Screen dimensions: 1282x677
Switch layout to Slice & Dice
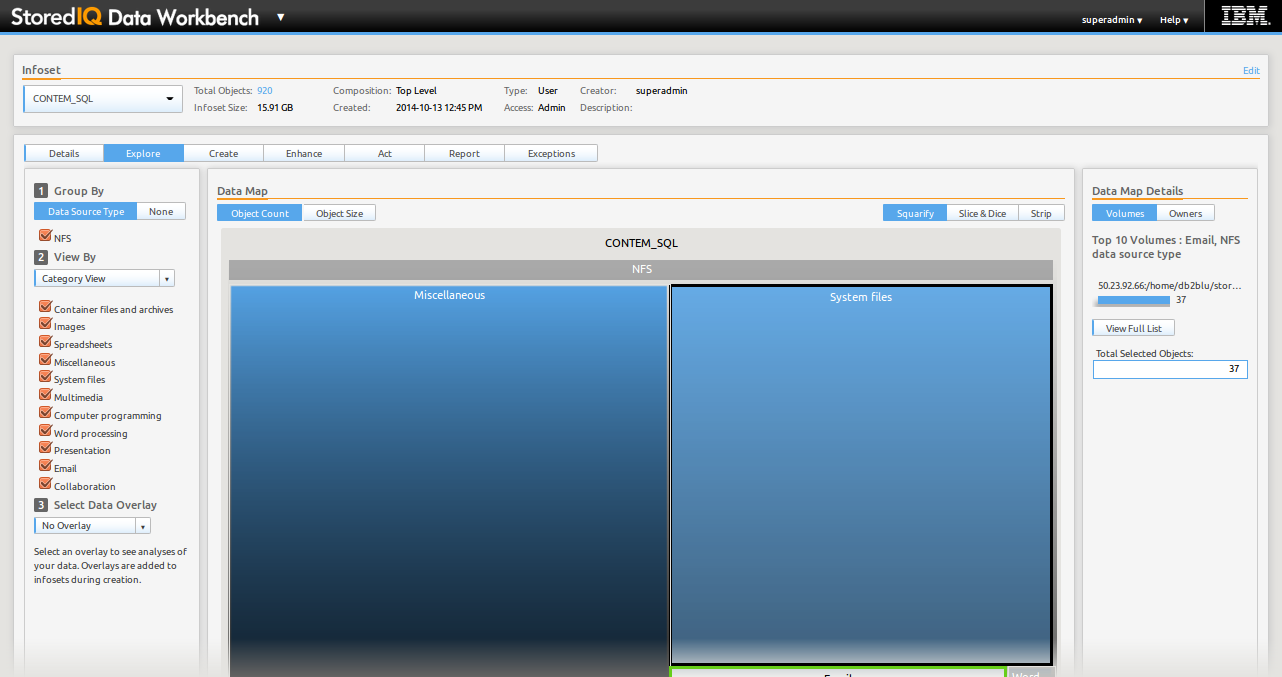(x=982, y=213)
